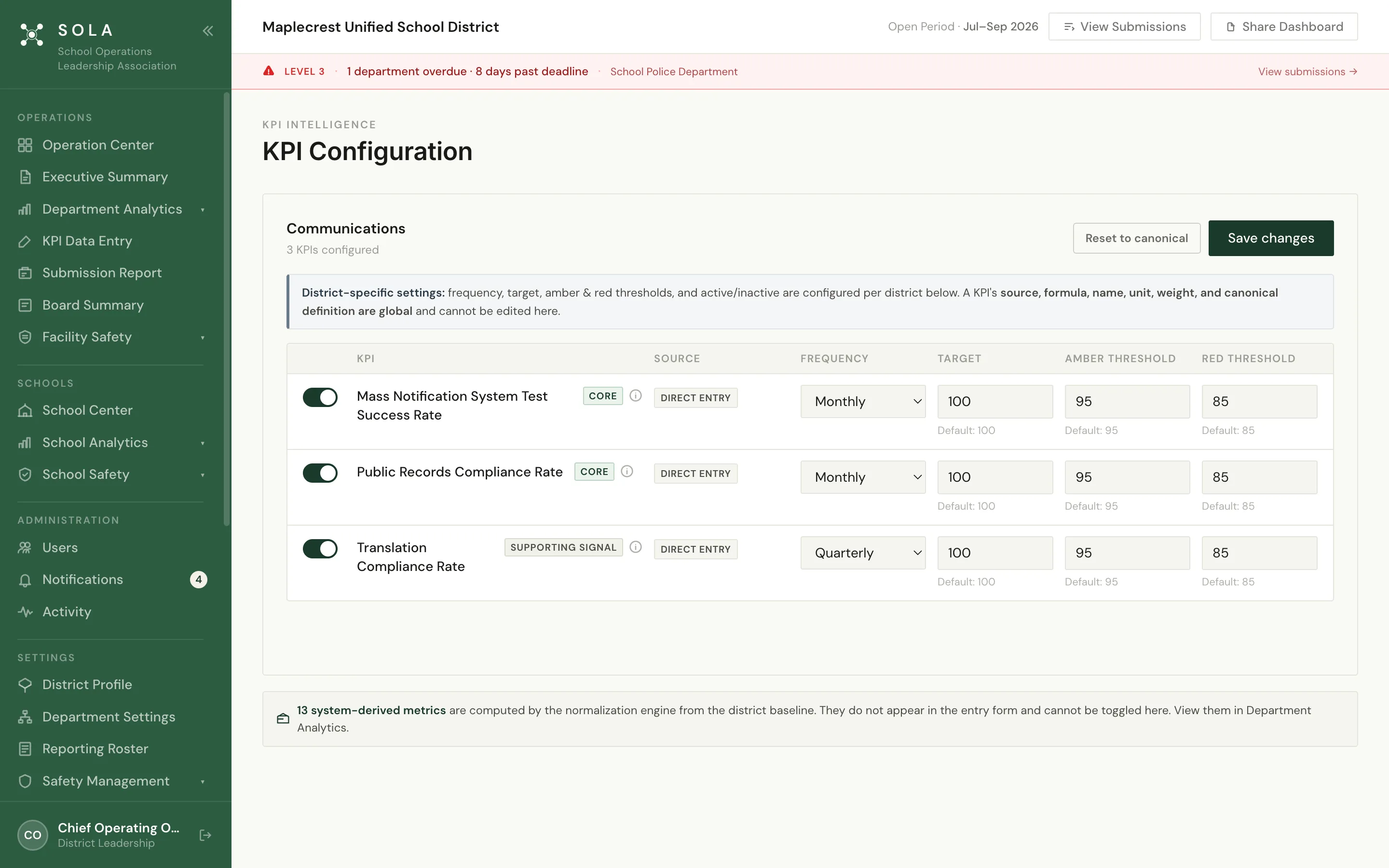Click the Notifications bell icon

pyautogui.click(x=25, y=580)
